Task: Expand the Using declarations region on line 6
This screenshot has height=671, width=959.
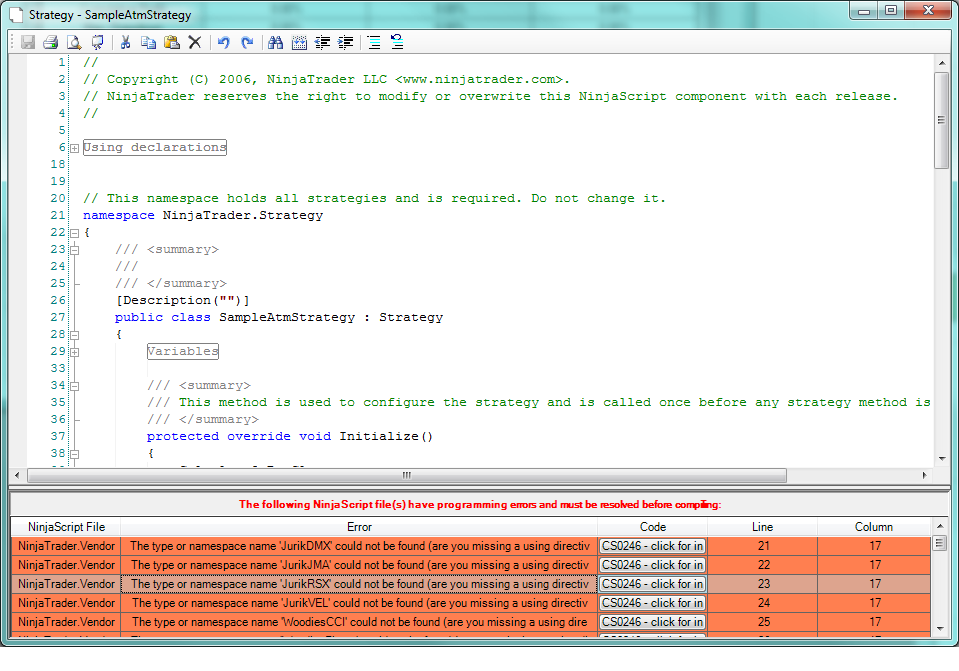Action: (75, 148)
